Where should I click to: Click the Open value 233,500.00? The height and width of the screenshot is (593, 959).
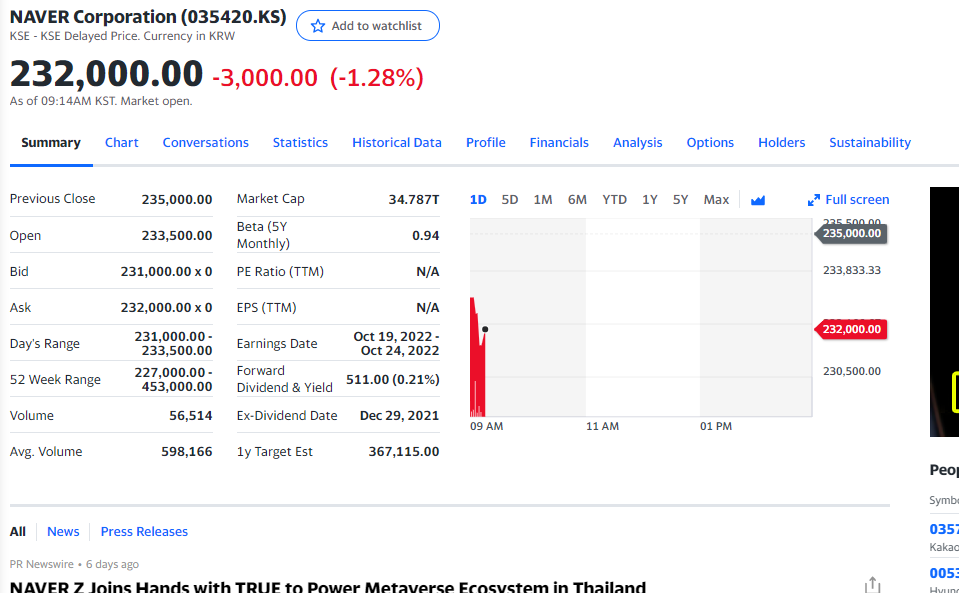(177, 235)
